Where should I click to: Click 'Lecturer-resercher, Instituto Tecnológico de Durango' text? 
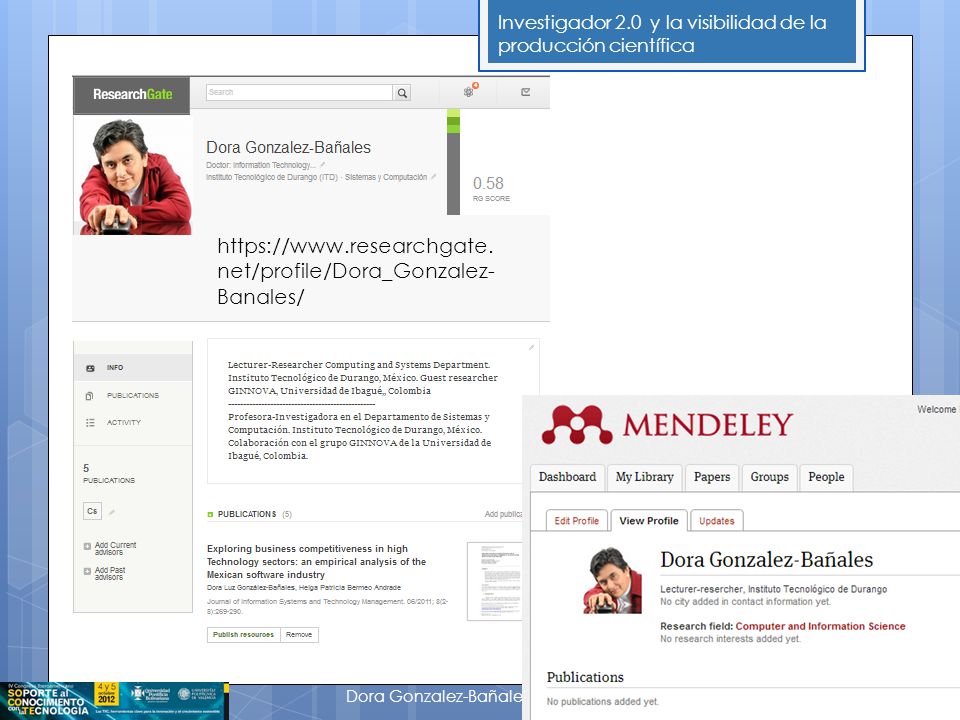coord(773,589)
